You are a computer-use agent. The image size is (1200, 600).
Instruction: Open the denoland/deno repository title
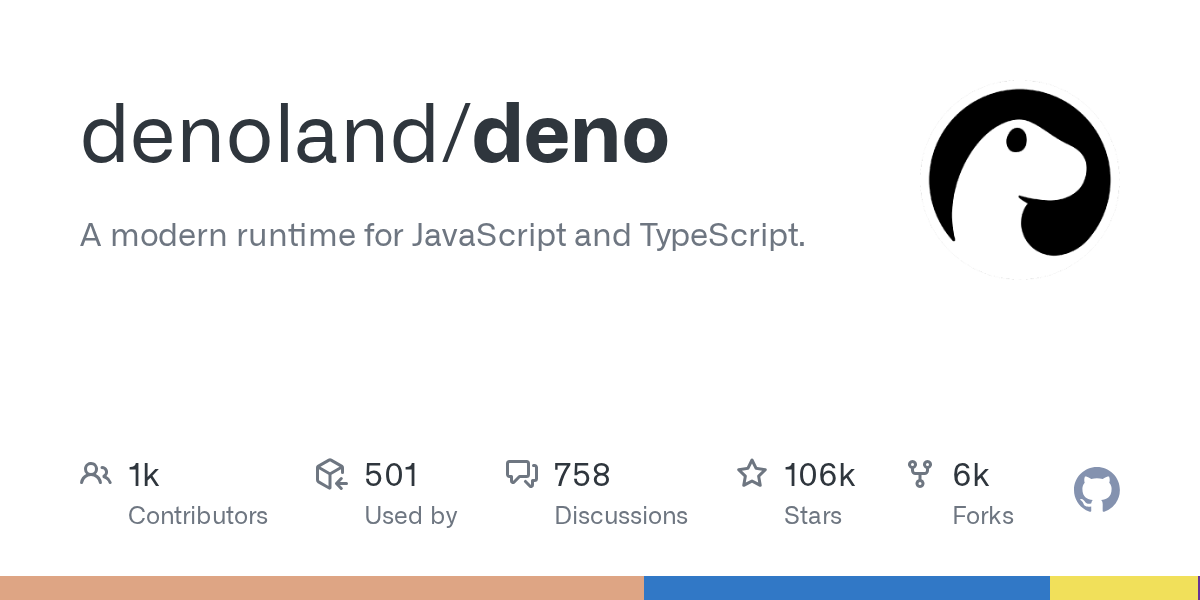(x=374, y=135)
